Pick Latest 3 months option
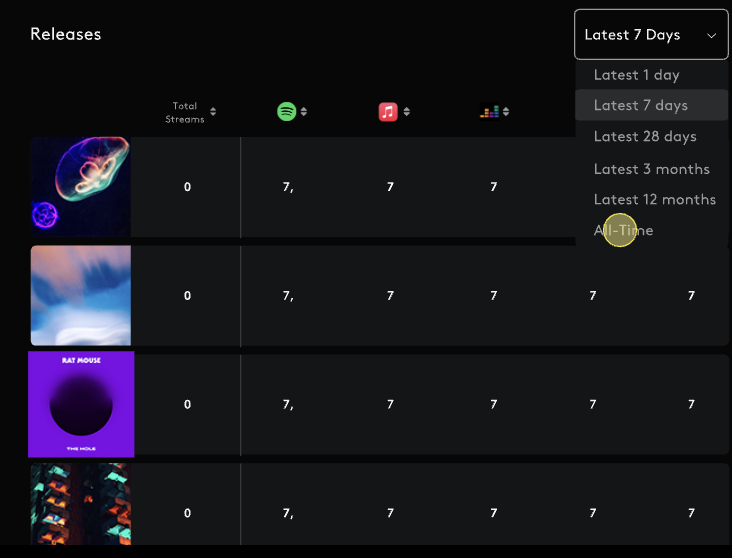 point(651,169)
